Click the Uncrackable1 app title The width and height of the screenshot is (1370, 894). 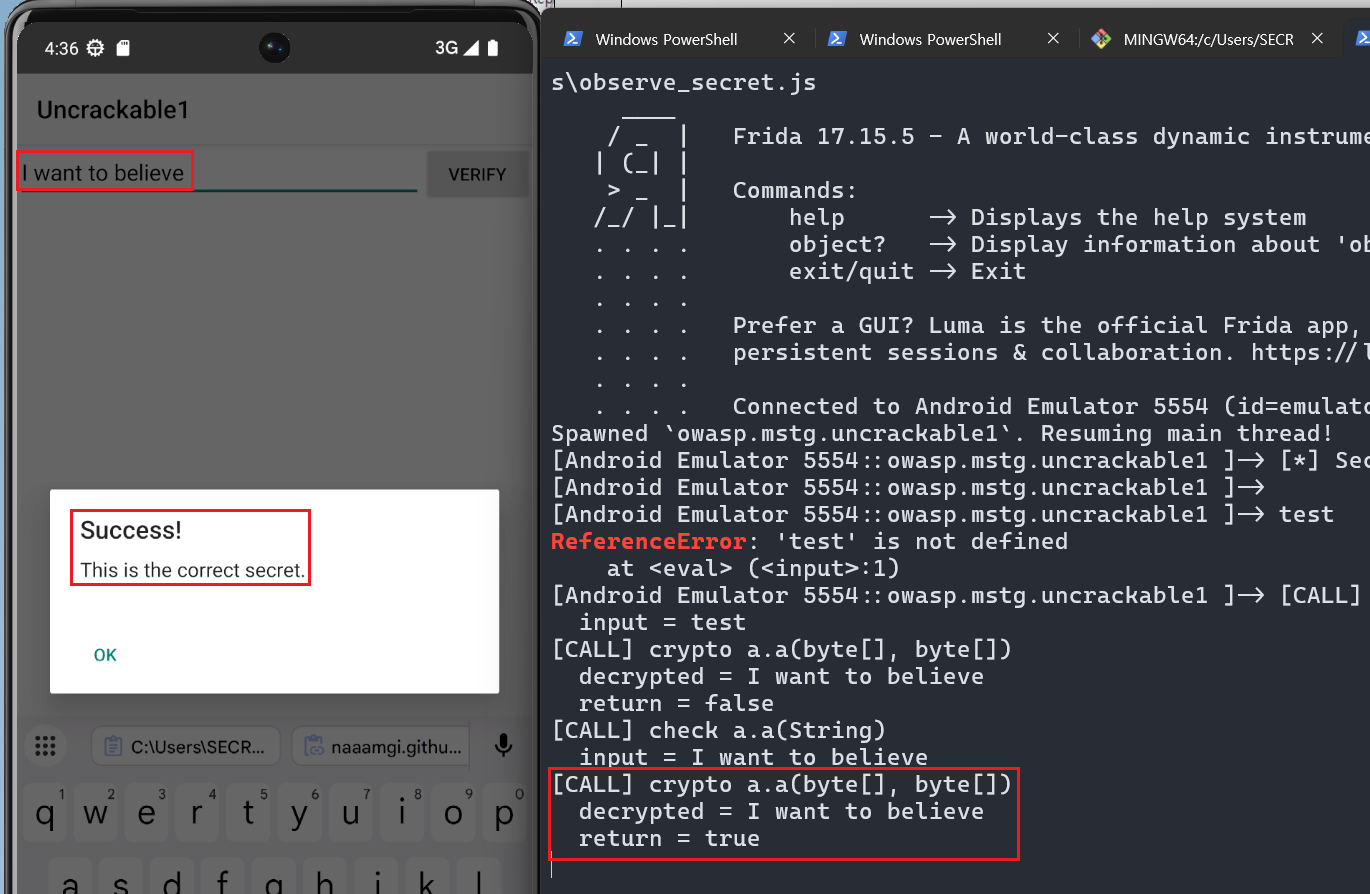click(113, 110)
